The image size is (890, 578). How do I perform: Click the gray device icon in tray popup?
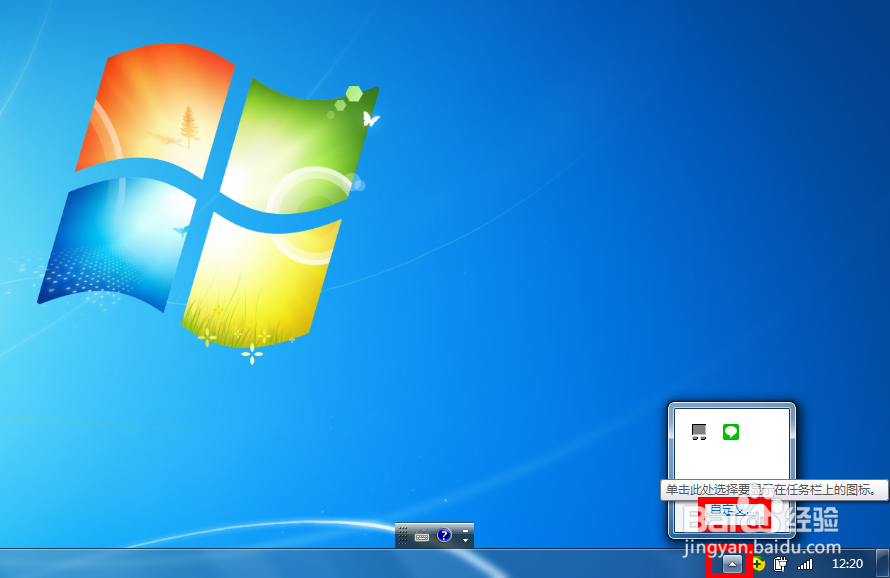click(699, 432)
